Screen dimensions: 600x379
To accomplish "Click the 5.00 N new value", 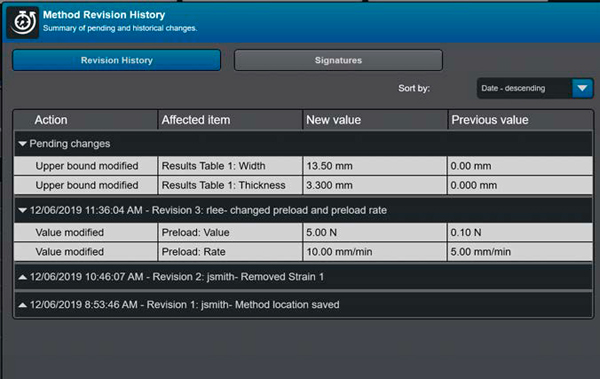I will point(375,232).
